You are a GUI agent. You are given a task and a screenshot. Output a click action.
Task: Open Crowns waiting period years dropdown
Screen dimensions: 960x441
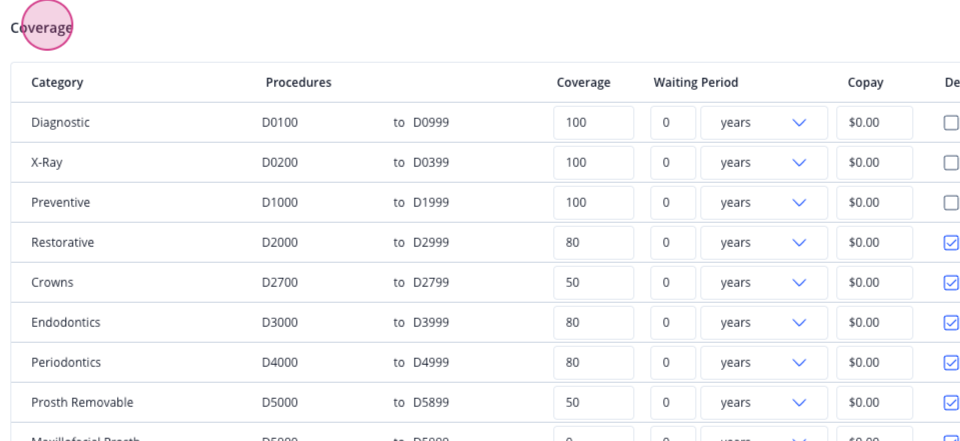pyautogui.click(x=764, y=282)
